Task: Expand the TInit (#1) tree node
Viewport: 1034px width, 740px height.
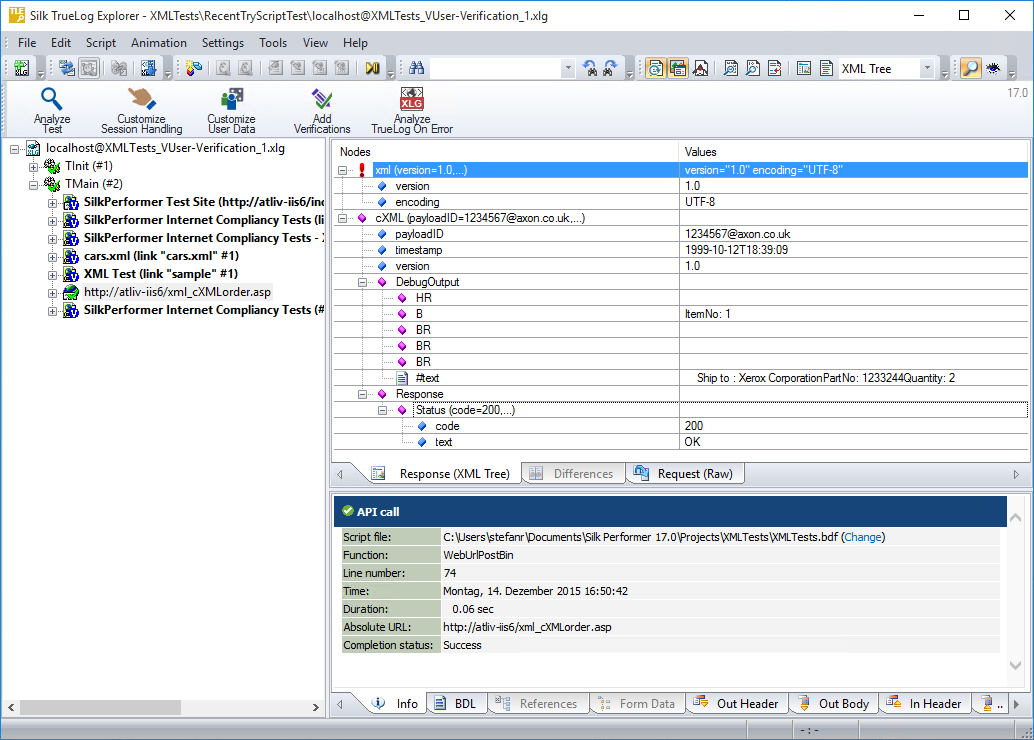Action: coord(33,166)
